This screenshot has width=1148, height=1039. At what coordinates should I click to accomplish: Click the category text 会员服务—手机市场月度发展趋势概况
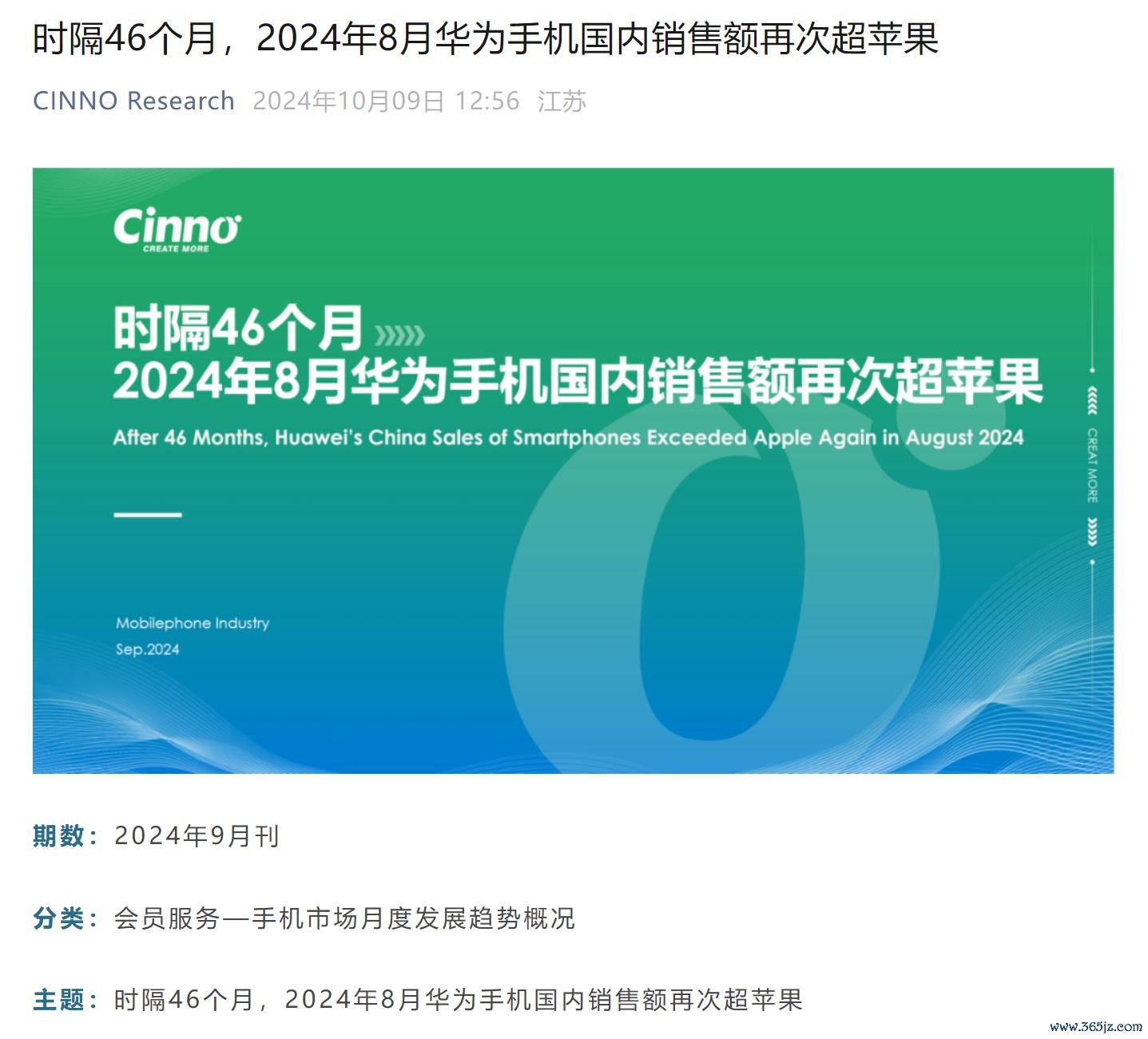click(x=344, y=918)
